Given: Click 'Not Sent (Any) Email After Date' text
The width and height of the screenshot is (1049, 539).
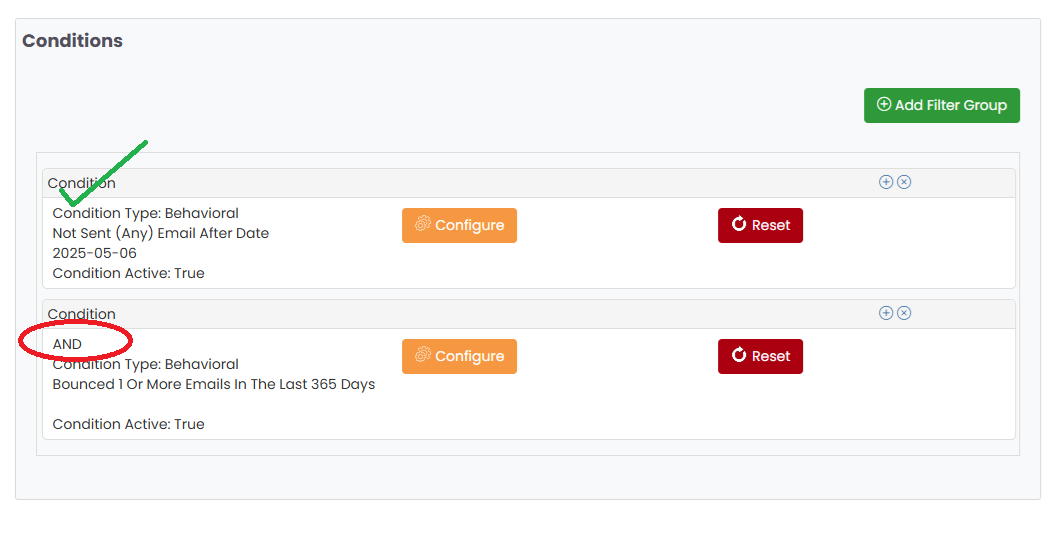Looking at the screenshot, I should tap(161, 233).
